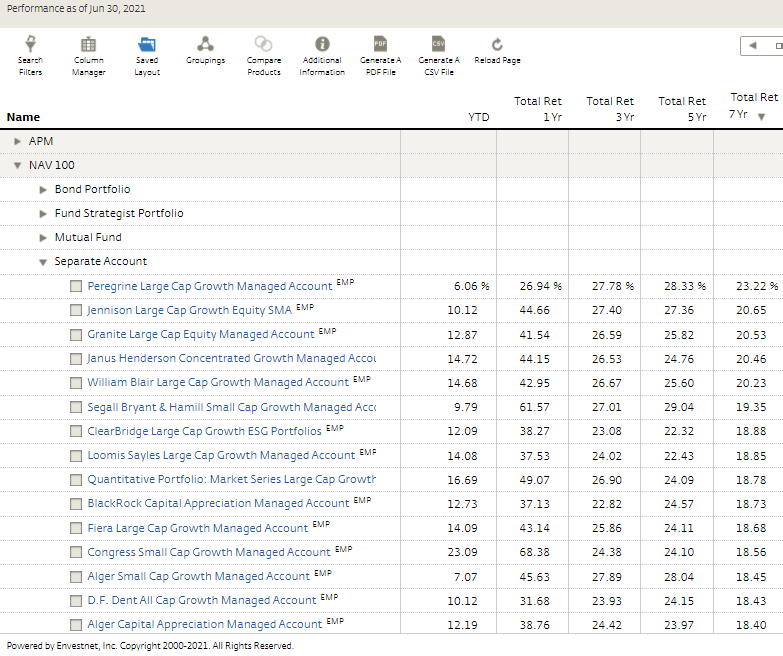Open William Blair Large Cap Growth link

218,382
